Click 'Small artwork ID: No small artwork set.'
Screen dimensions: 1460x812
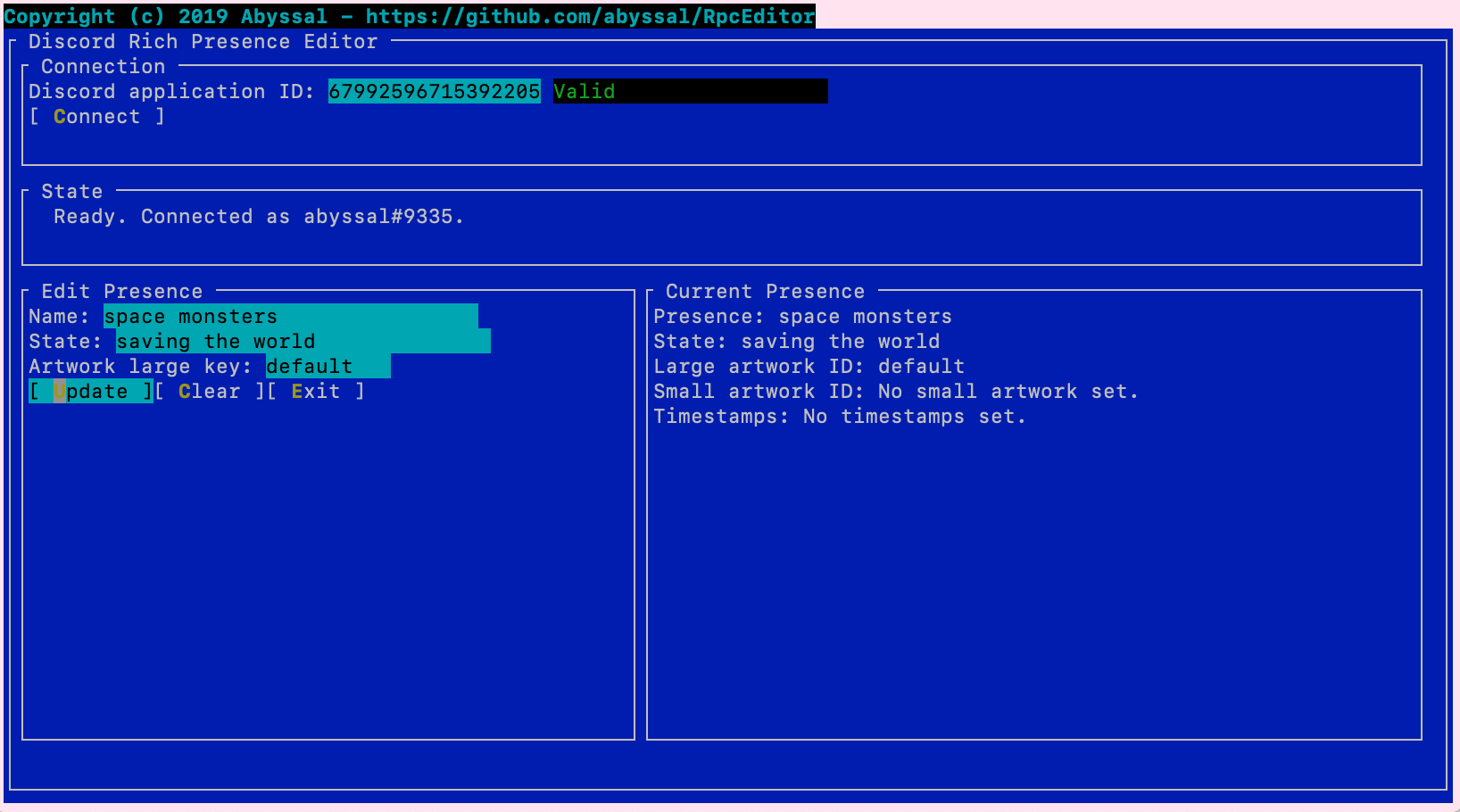pos(896,392)
